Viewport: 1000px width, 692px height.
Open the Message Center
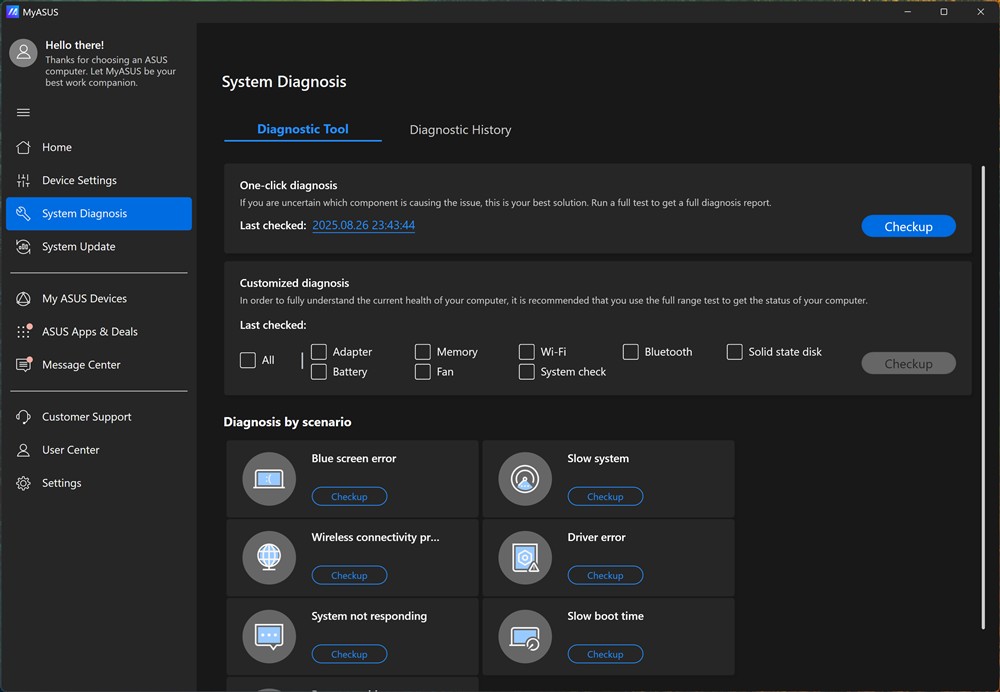point(81,365)
